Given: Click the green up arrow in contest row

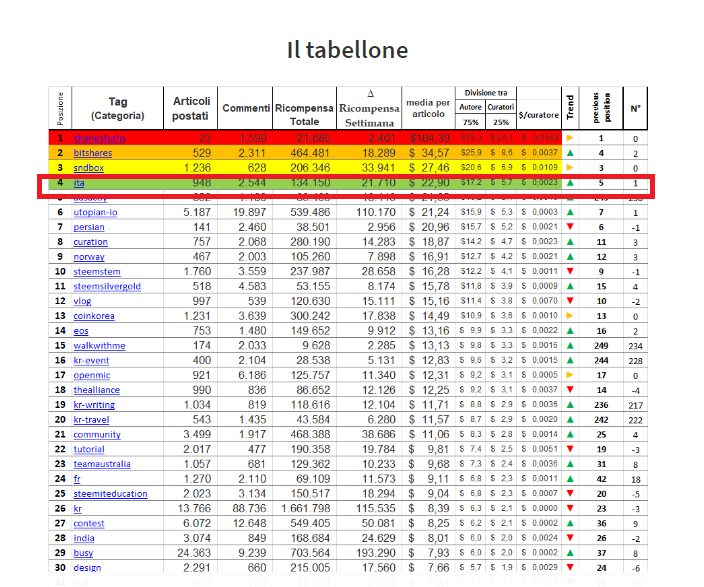Looking at the screenshot, I should click(x=570, y=523).
